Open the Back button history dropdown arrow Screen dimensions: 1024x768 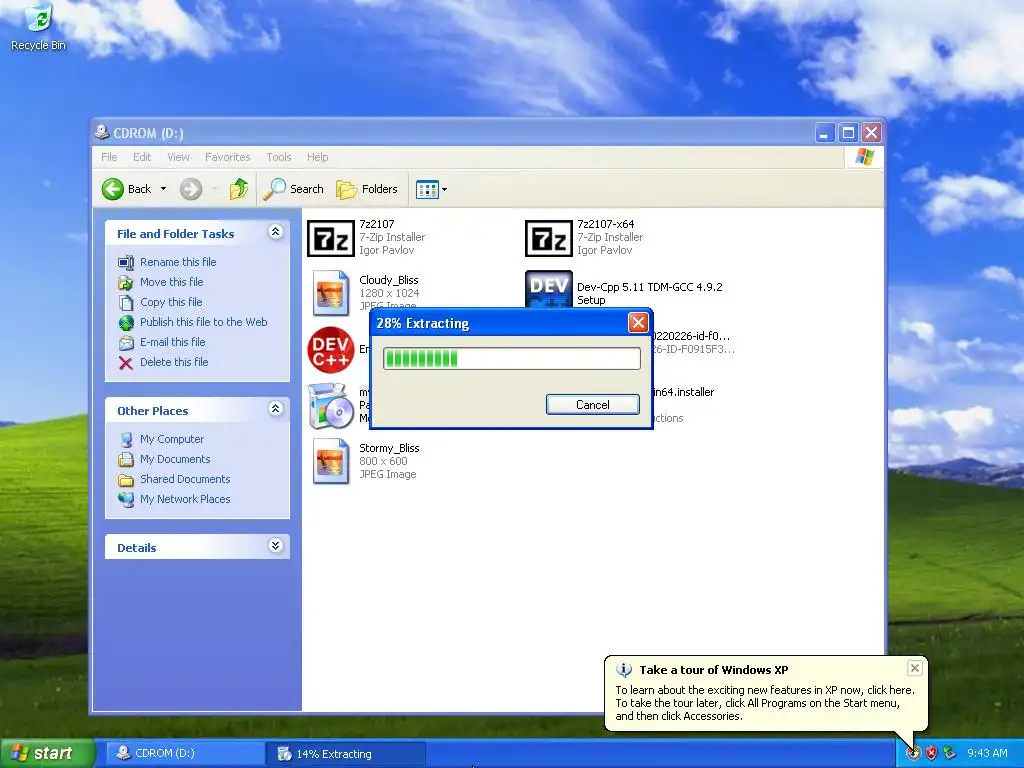(x=163, y=189)
